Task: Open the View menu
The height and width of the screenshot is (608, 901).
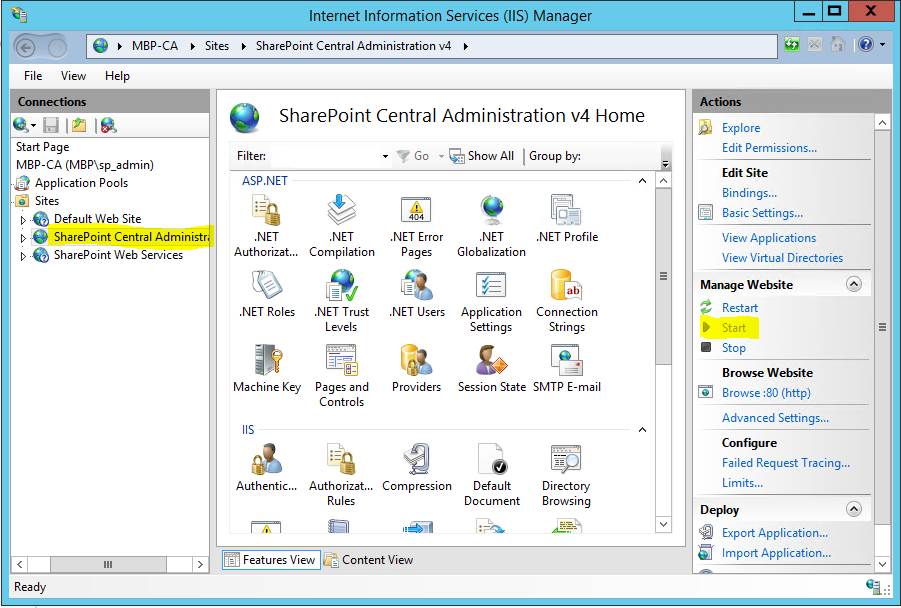Action: pos(73,76)
